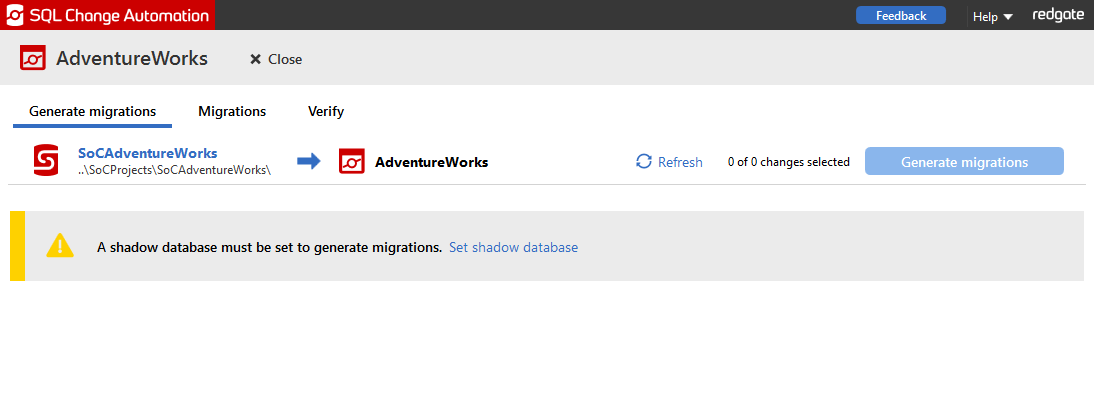Viewport: 1094px width, 412px height.
Task: Open the Help dropdown menu
Action: pyautogui.click(x=985, y=16)
